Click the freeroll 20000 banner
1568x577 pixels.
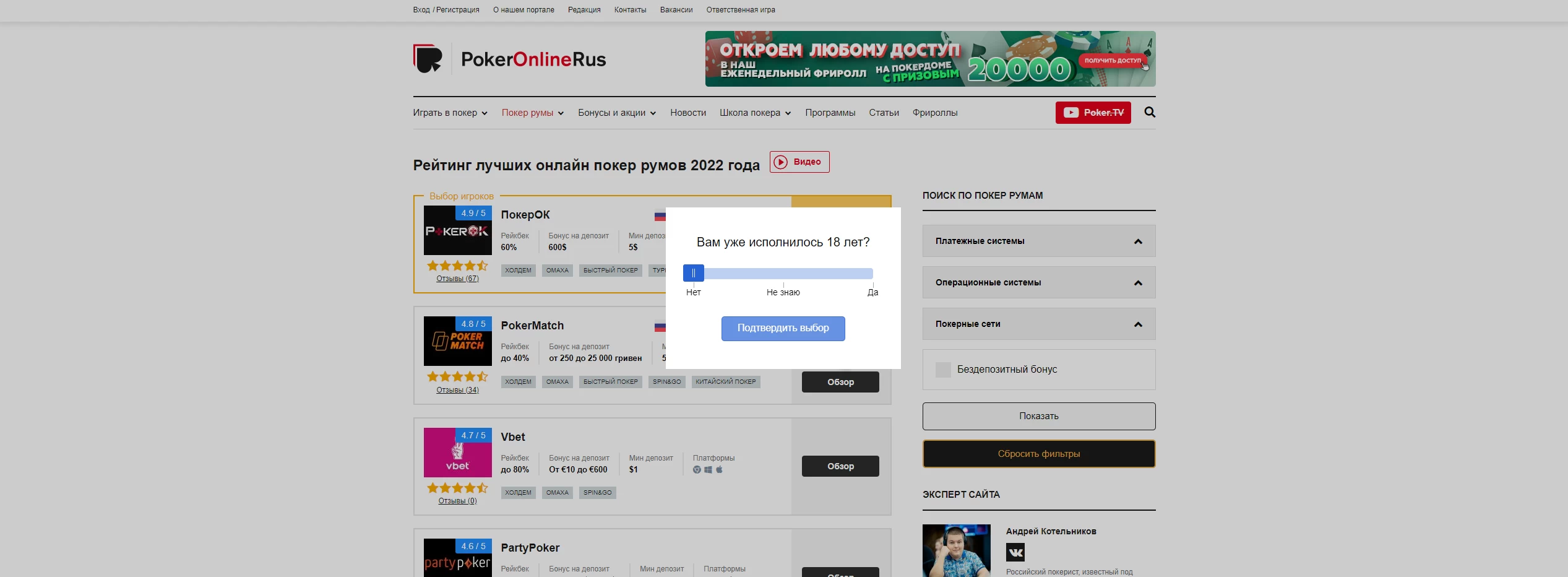tap(930, 59)
